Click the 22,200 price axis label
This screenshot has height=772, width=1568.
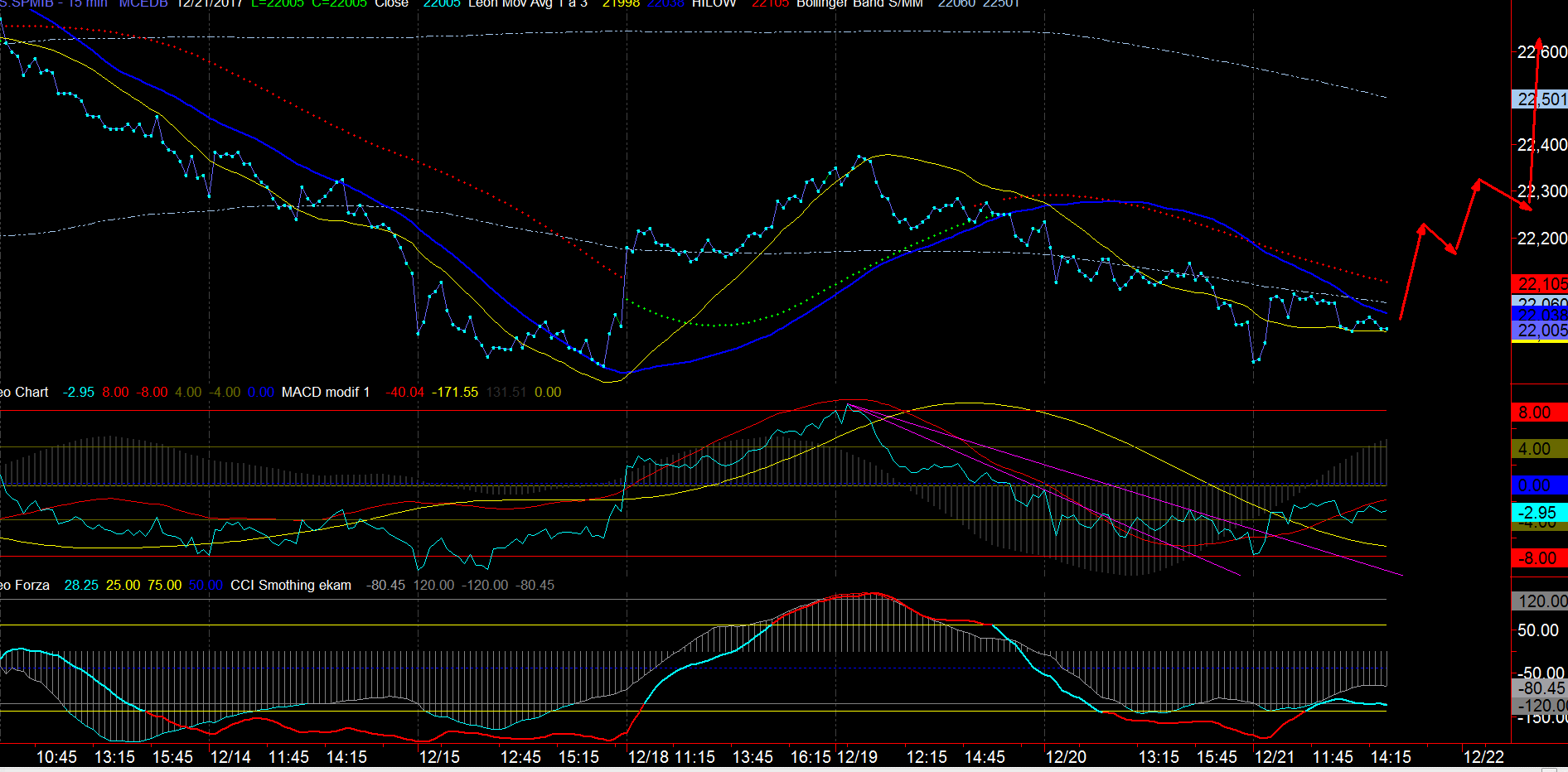pyautogui.click(x=1541, y=239)
